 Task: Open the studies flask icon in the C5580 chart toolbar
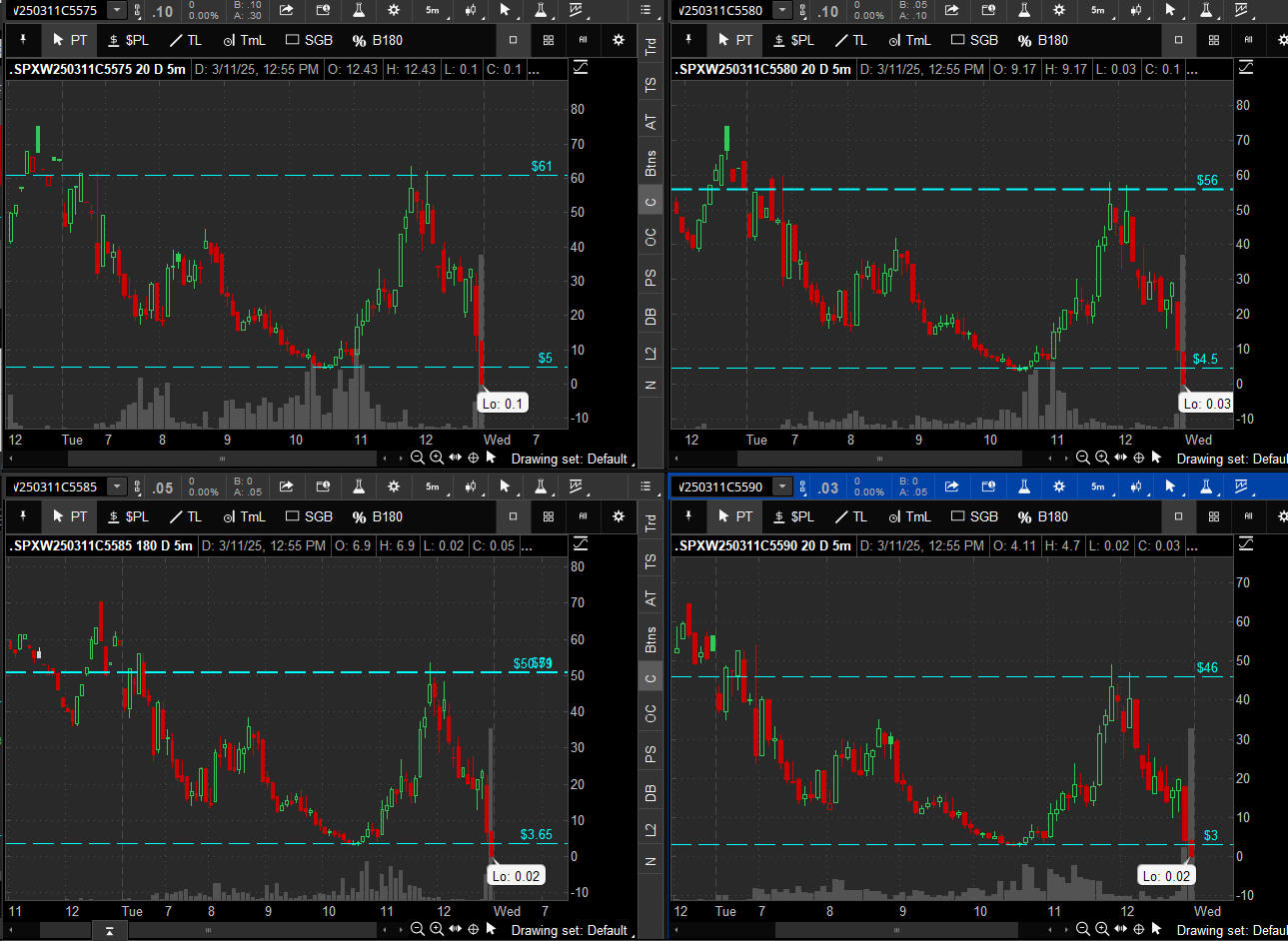[x=1024, y=11]
